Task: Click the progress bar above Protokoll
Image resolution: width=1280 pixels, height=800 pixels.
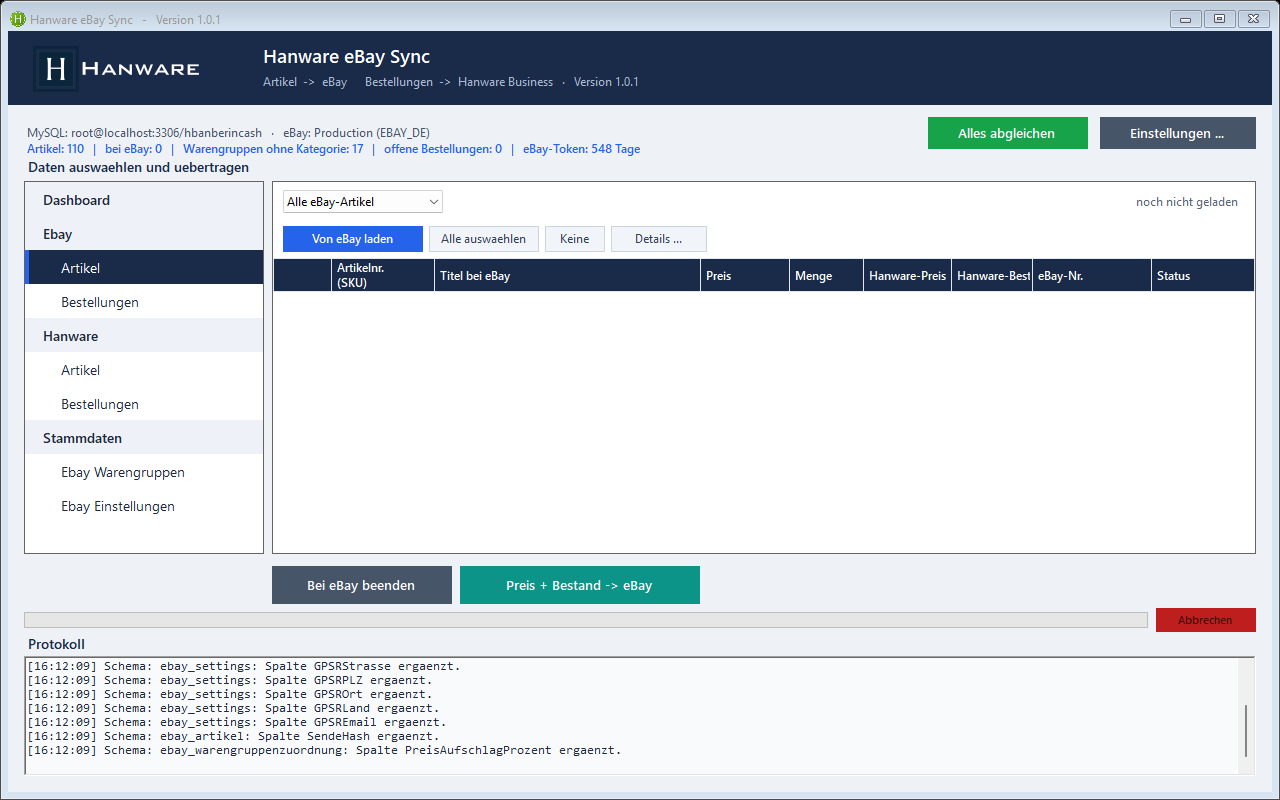Action: (x=586, y=620)
